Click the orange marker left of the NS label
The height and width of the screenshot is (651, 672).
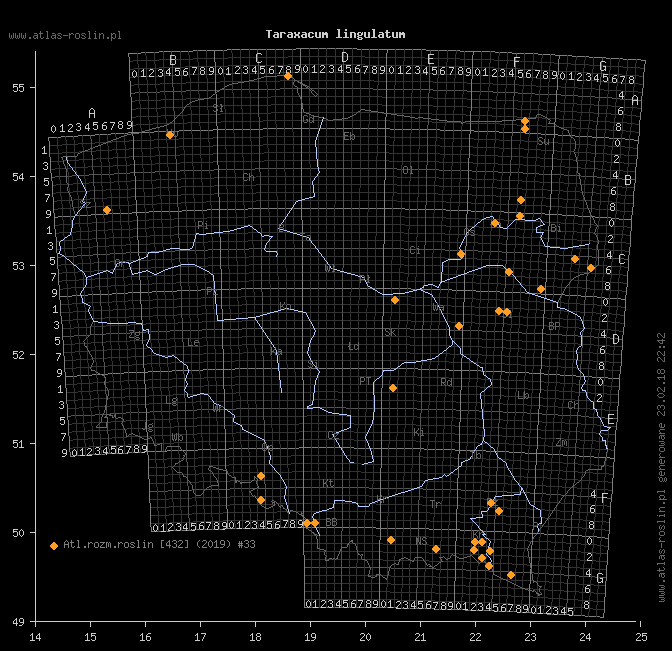(391, 540)
